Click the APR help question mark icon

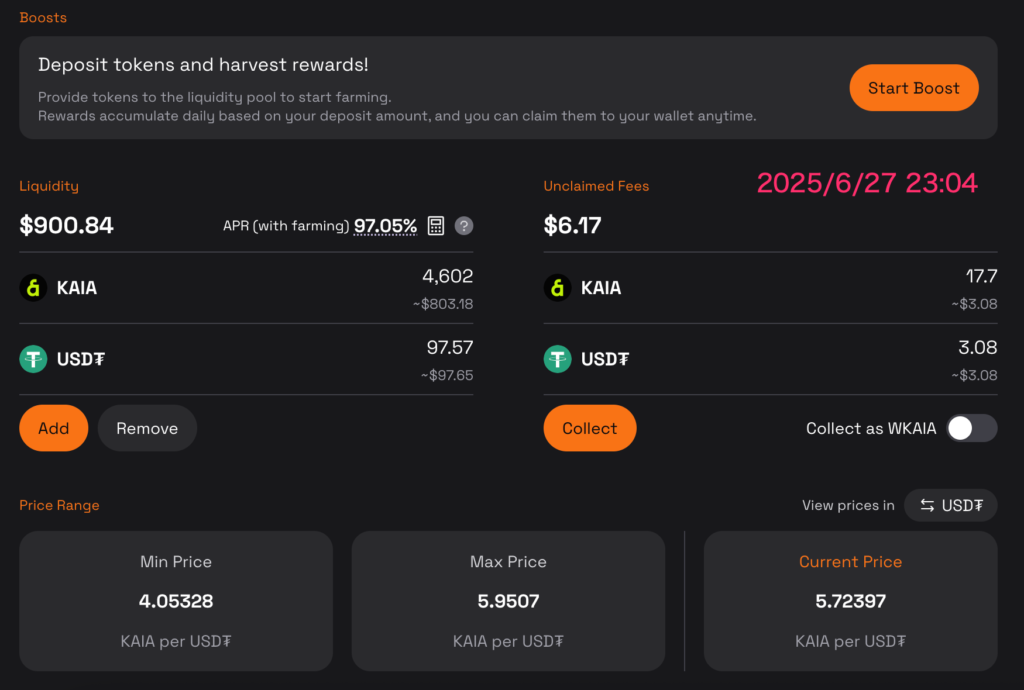pyautogui.click(x=464, y=226)
